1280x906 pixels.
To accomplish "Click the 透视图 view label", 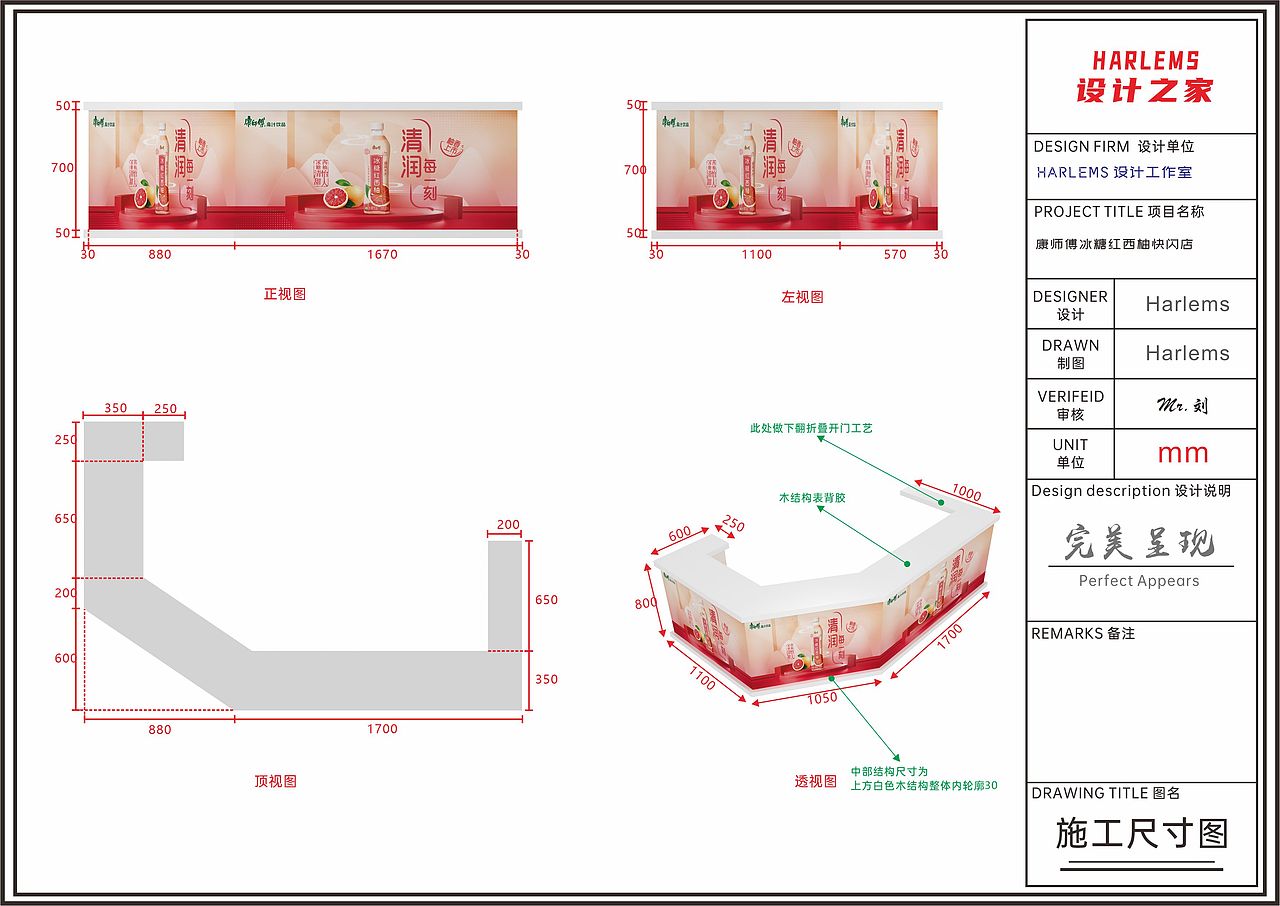I will tap(816, 781).
